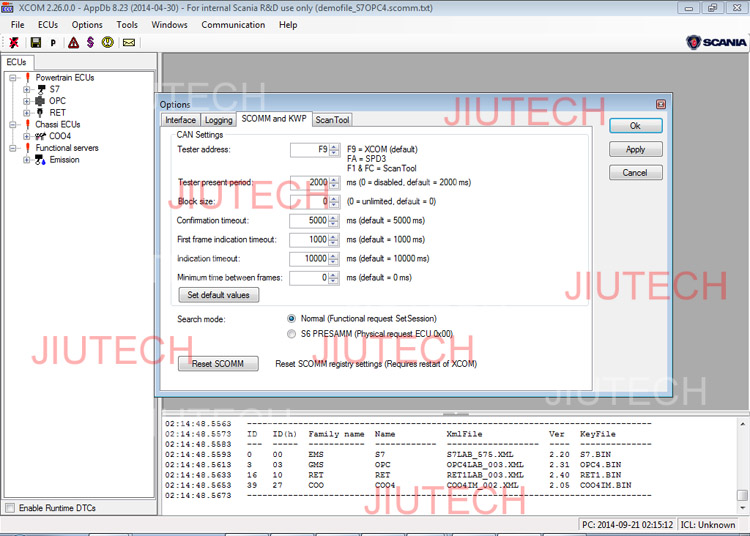Open the File menu

[18, 25]
